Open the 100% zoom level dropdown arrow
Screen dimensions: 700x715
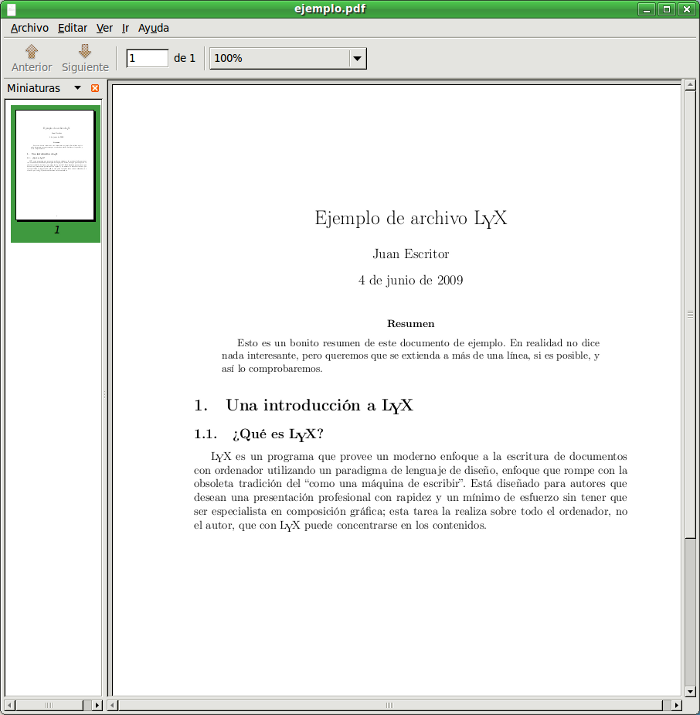click(x=358, y=58)
